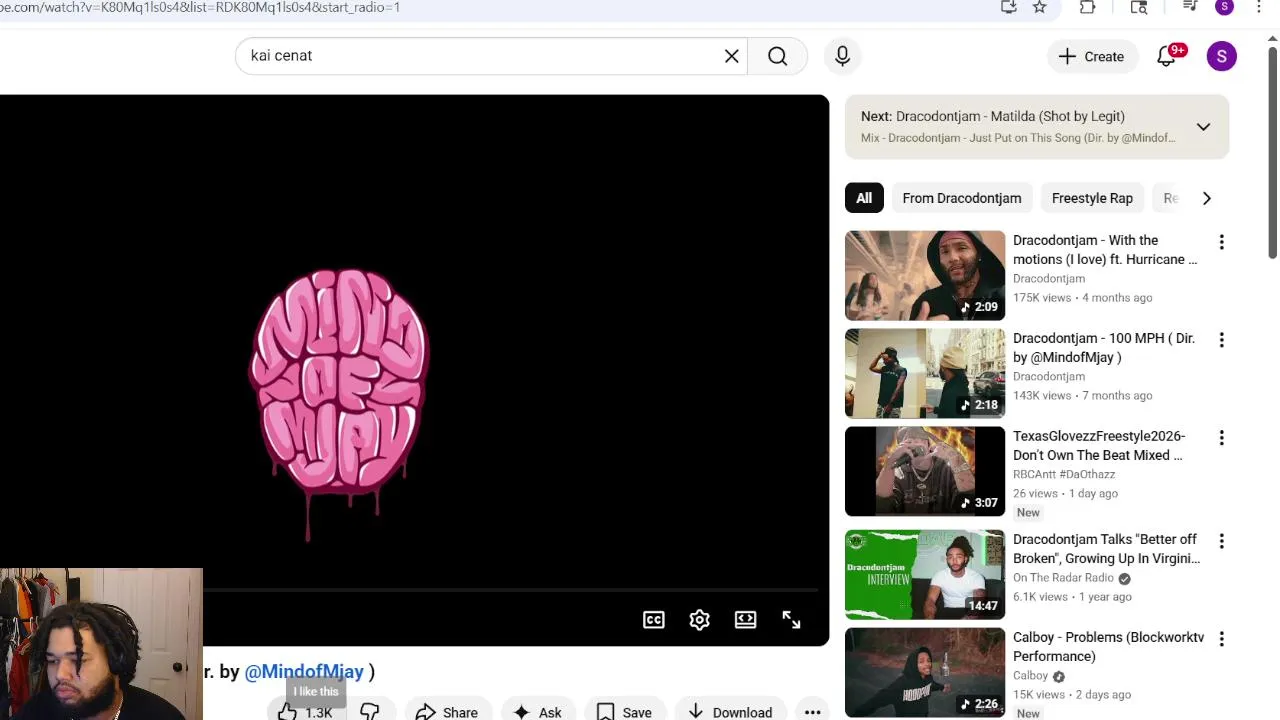
Task: Open the With the motions thumbnail
Action: point(925,275)
